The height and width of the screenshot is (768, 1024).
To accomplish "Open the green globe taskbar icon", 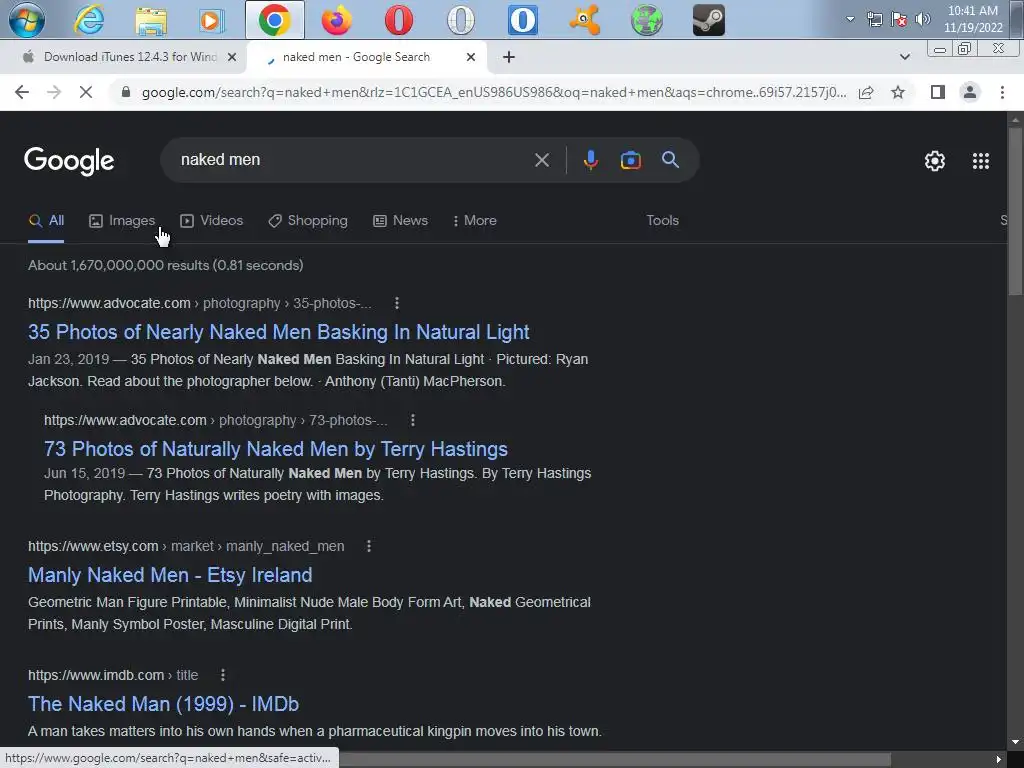I will [647, 20].
